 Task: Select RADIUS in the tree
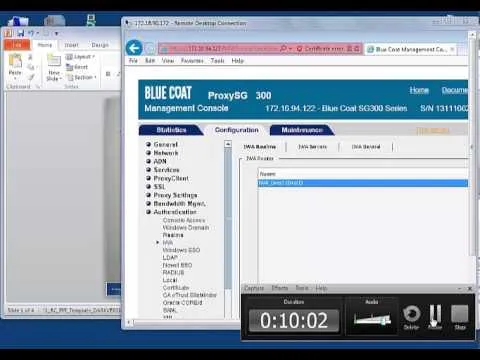pyautogui.click(x=173, y=273)
